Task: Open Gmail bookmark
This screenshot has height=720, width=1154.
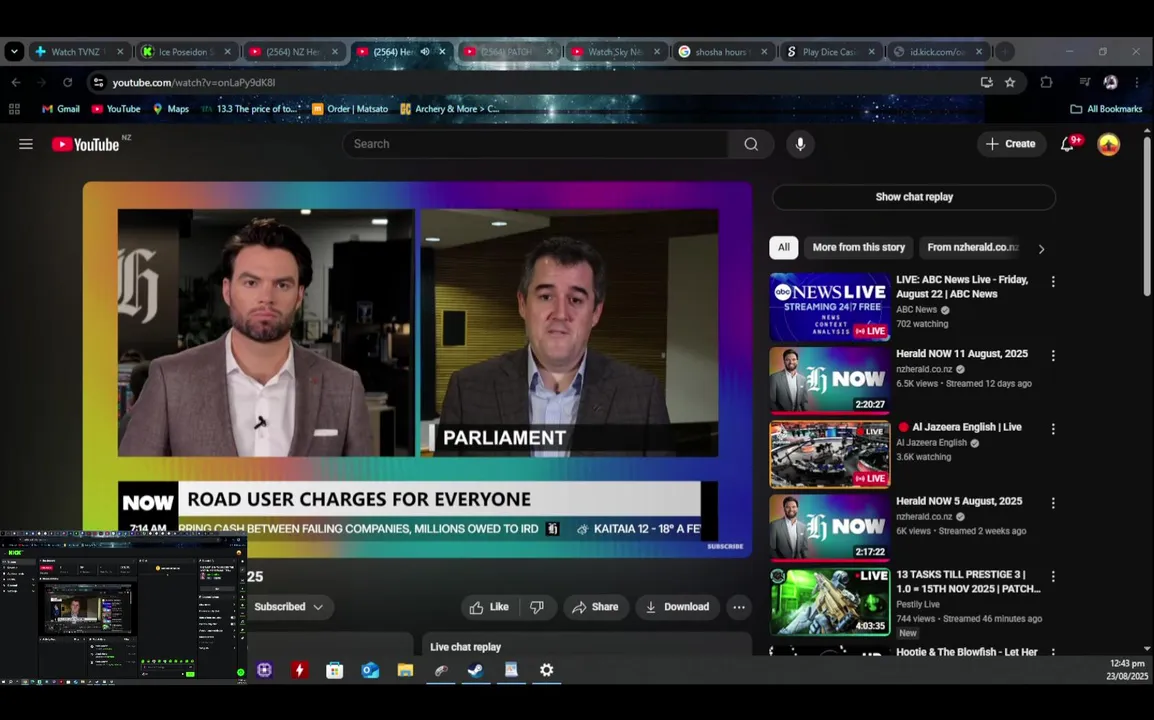Action: point(60,109)
